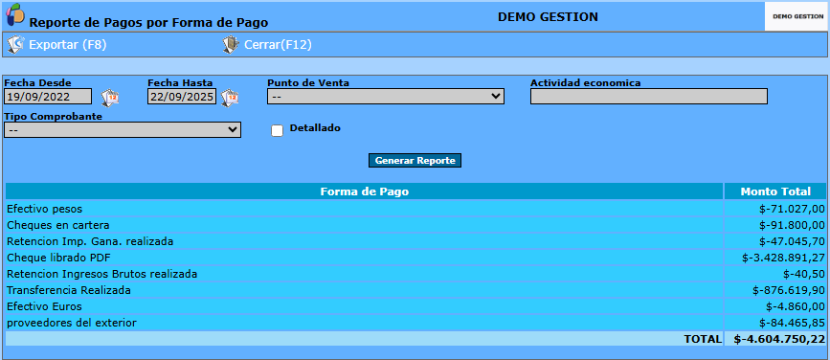Screen dimensions: 830x360
Task: Toggle the Detallado checkbox
Action: tap(277, 131)
